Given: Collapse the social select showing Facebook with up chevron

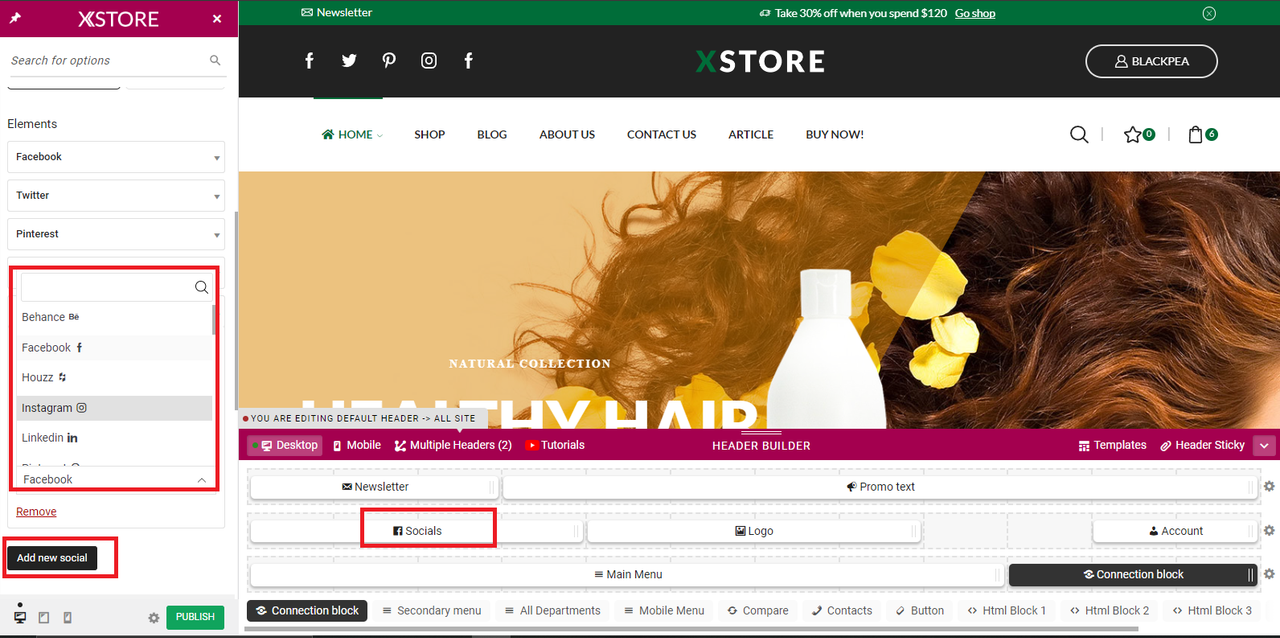Looking at the screenshot, I should [116, 479].
